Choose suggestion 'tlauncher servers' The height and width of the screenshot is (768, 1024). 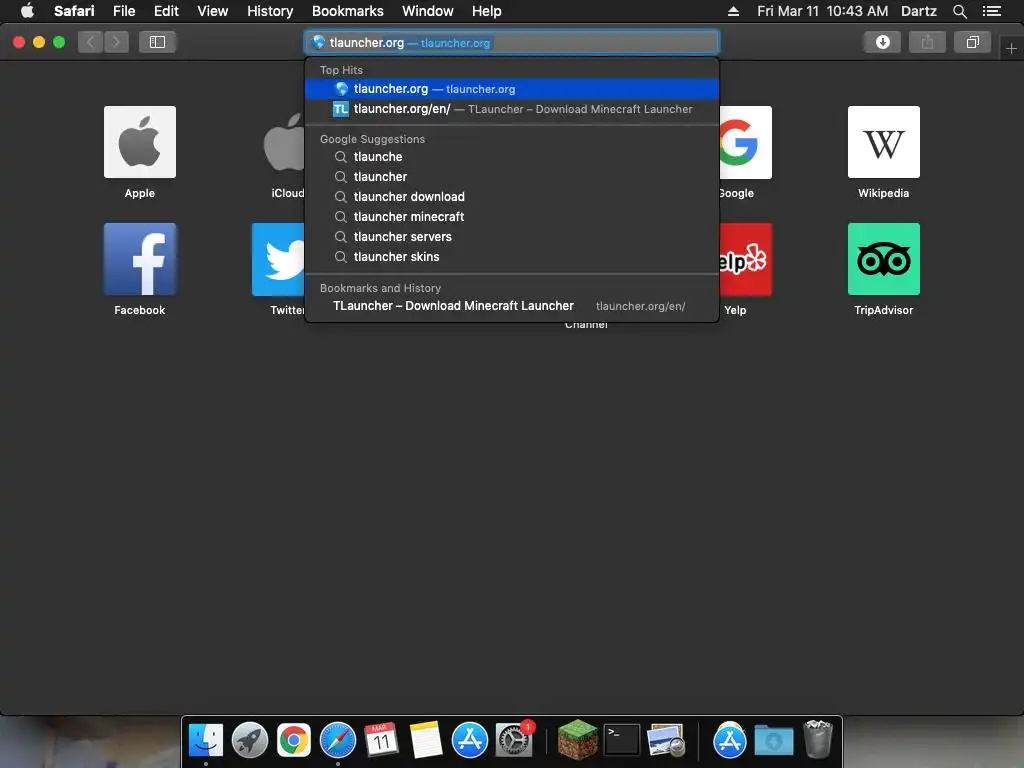(x=512, y=236)
